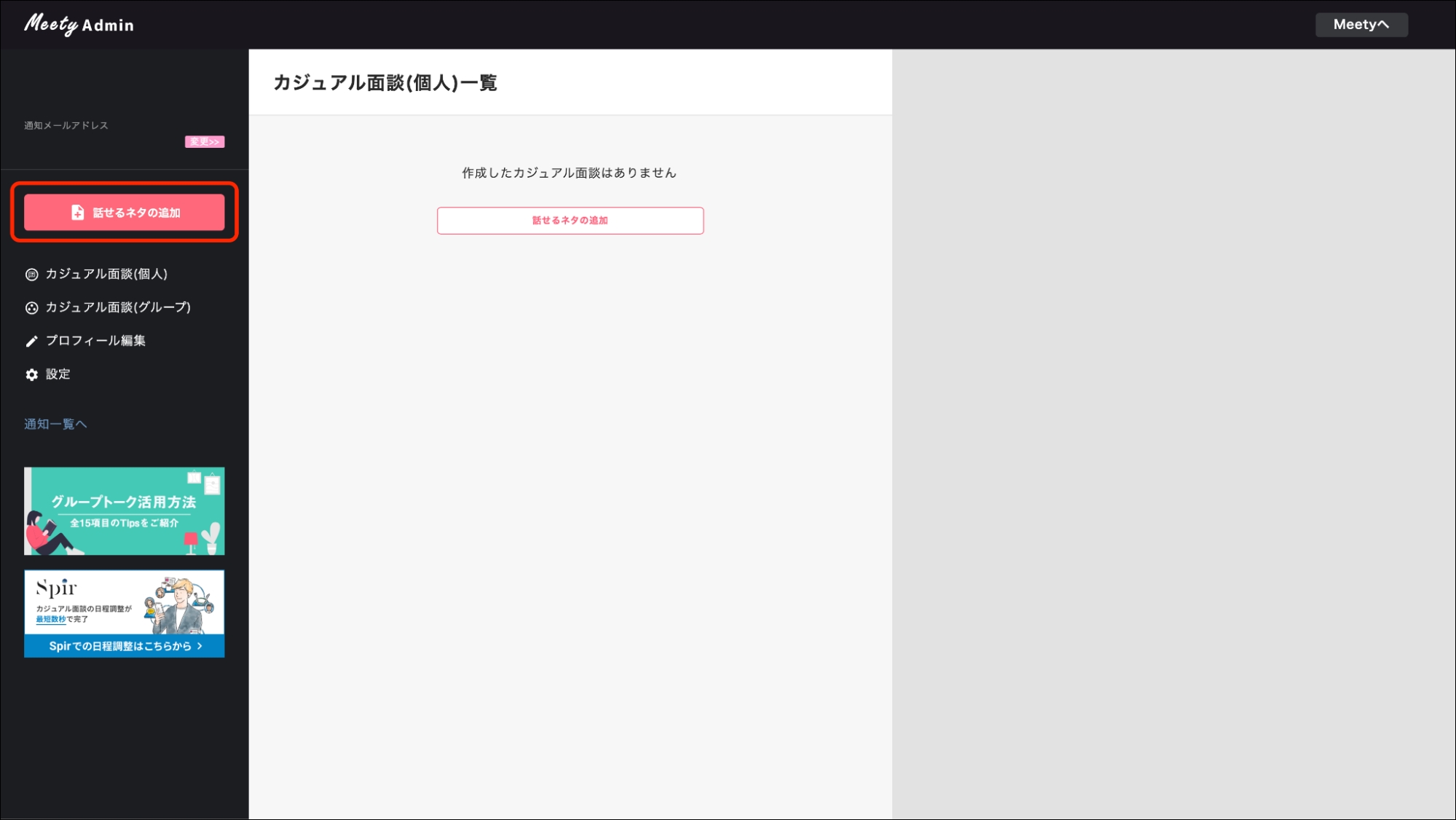Click Spirでの日程調整はこちらから link
This screenshot has width=1456, height=820.
coord(124,646)
